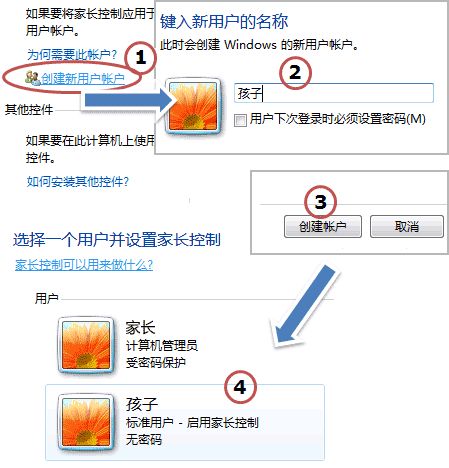Click the users icon beside 创建新用户帐户
The height and width of the screenshot is (468, 449).
tap(32, 78)
